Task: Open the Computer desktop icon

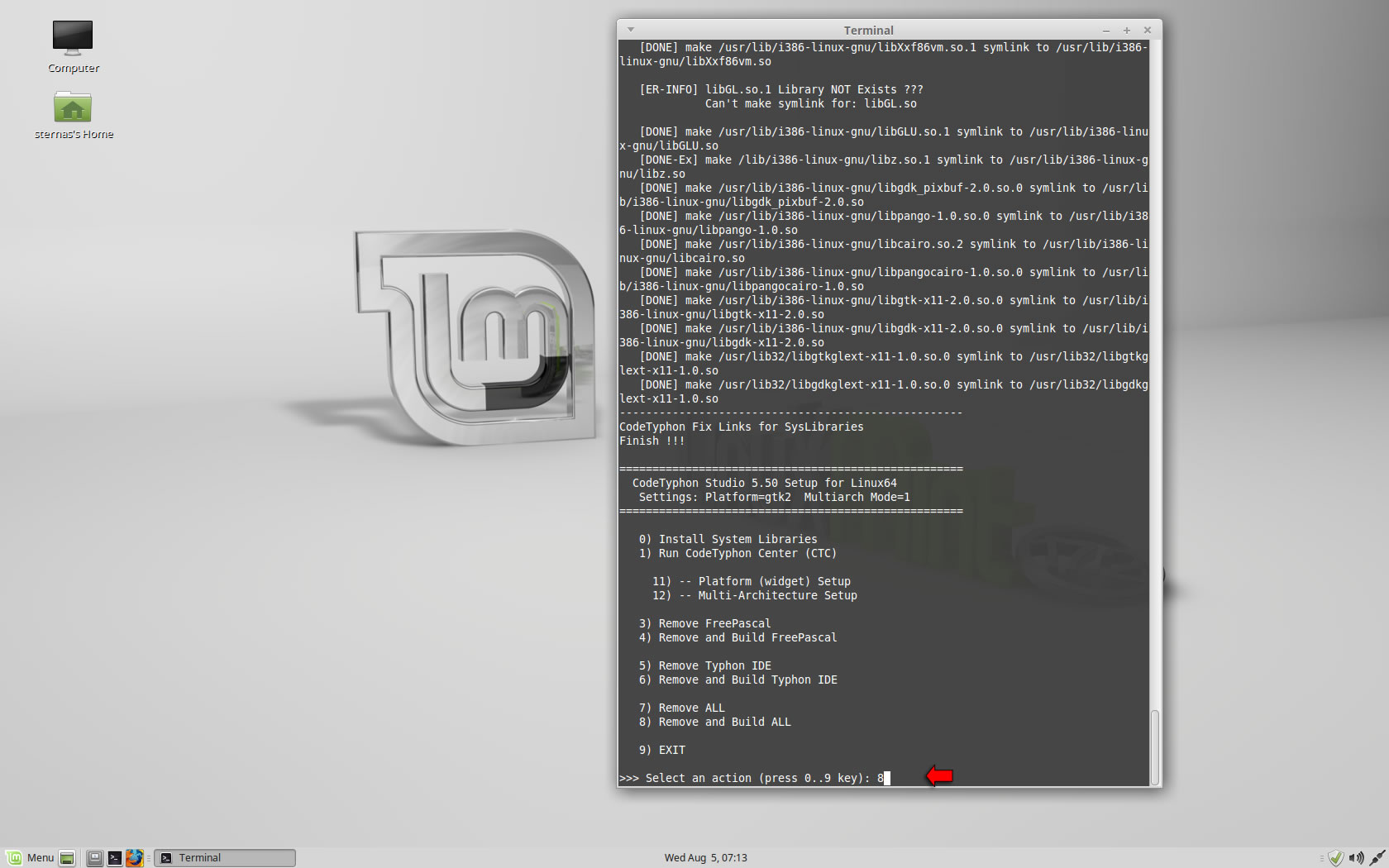Action: 73,46
